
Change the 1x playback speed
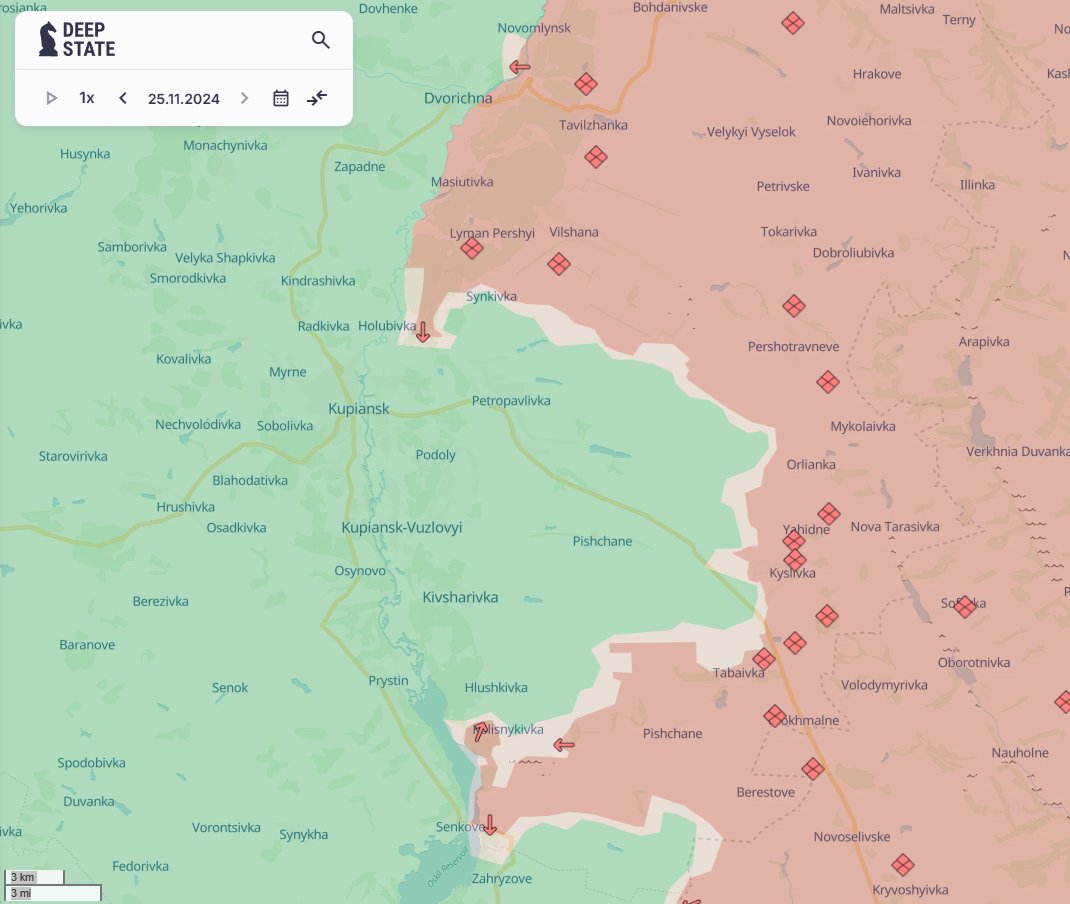86,98
